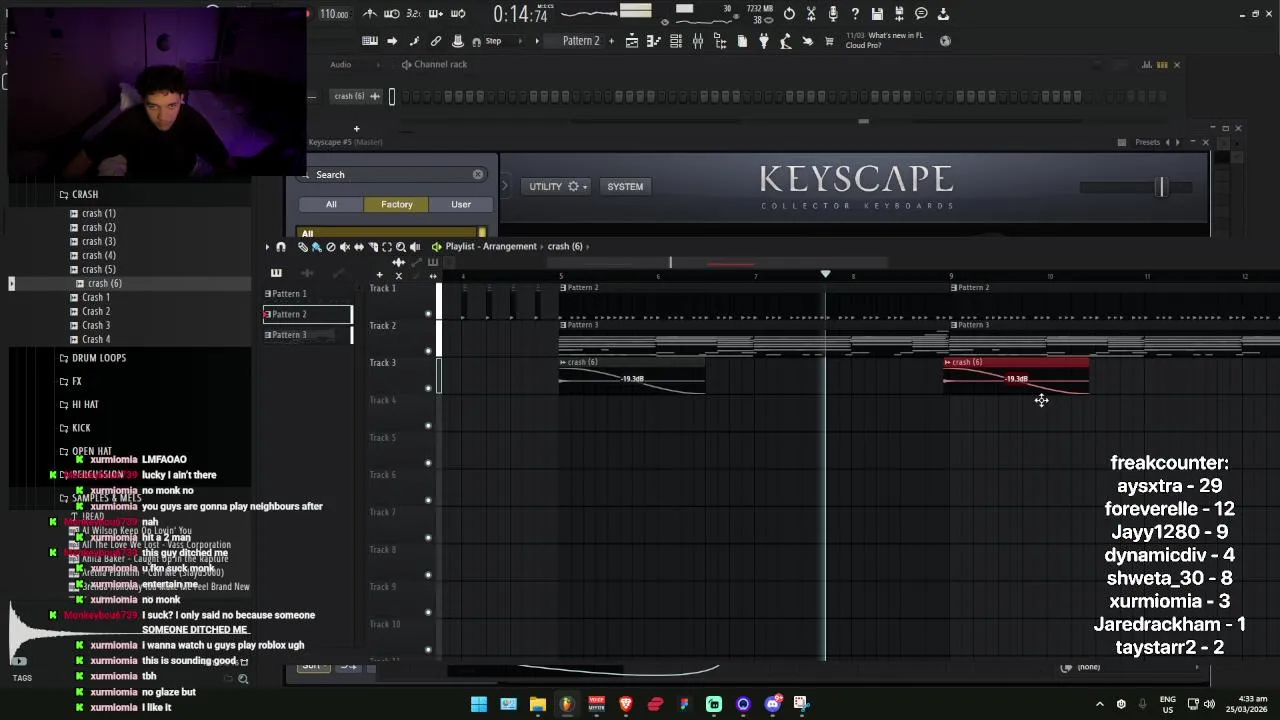Open Discord from the Windows taskbar
This screenshot has height=720, width=1280.
coord(772,704)
